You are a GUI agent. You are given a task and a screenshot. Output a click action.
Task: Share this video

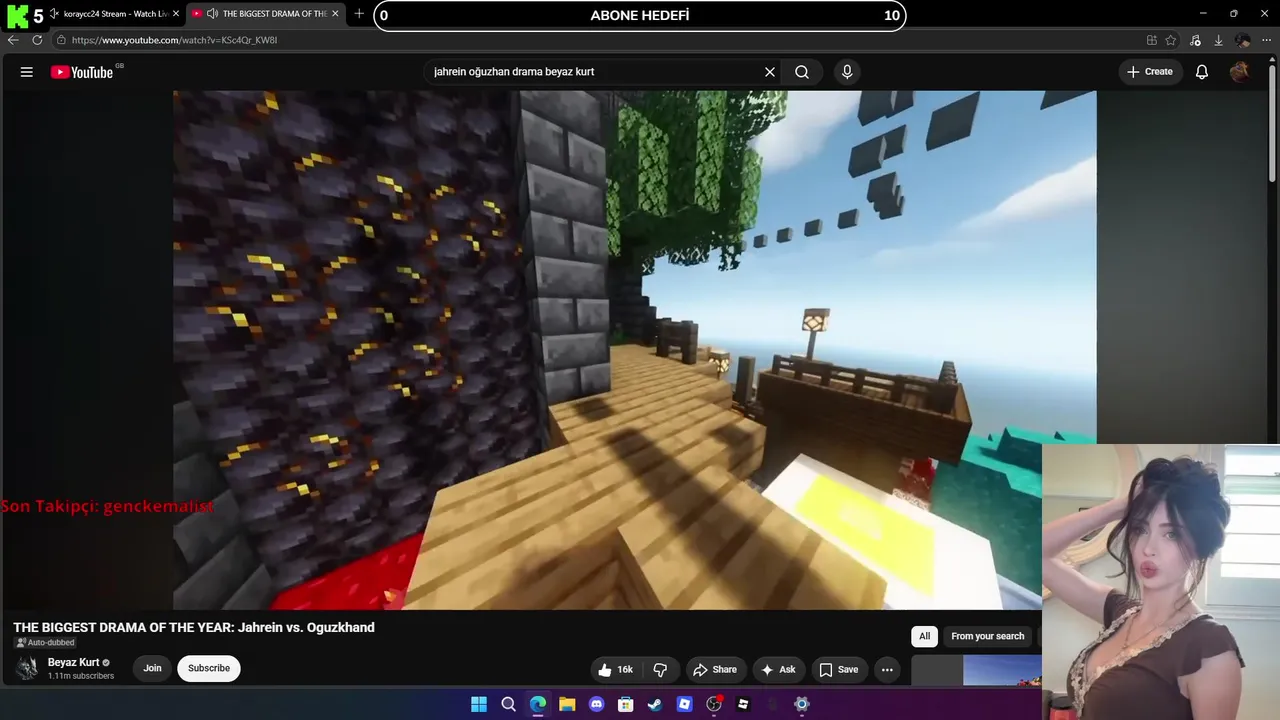pyautogui.click(x=715, y=670)
